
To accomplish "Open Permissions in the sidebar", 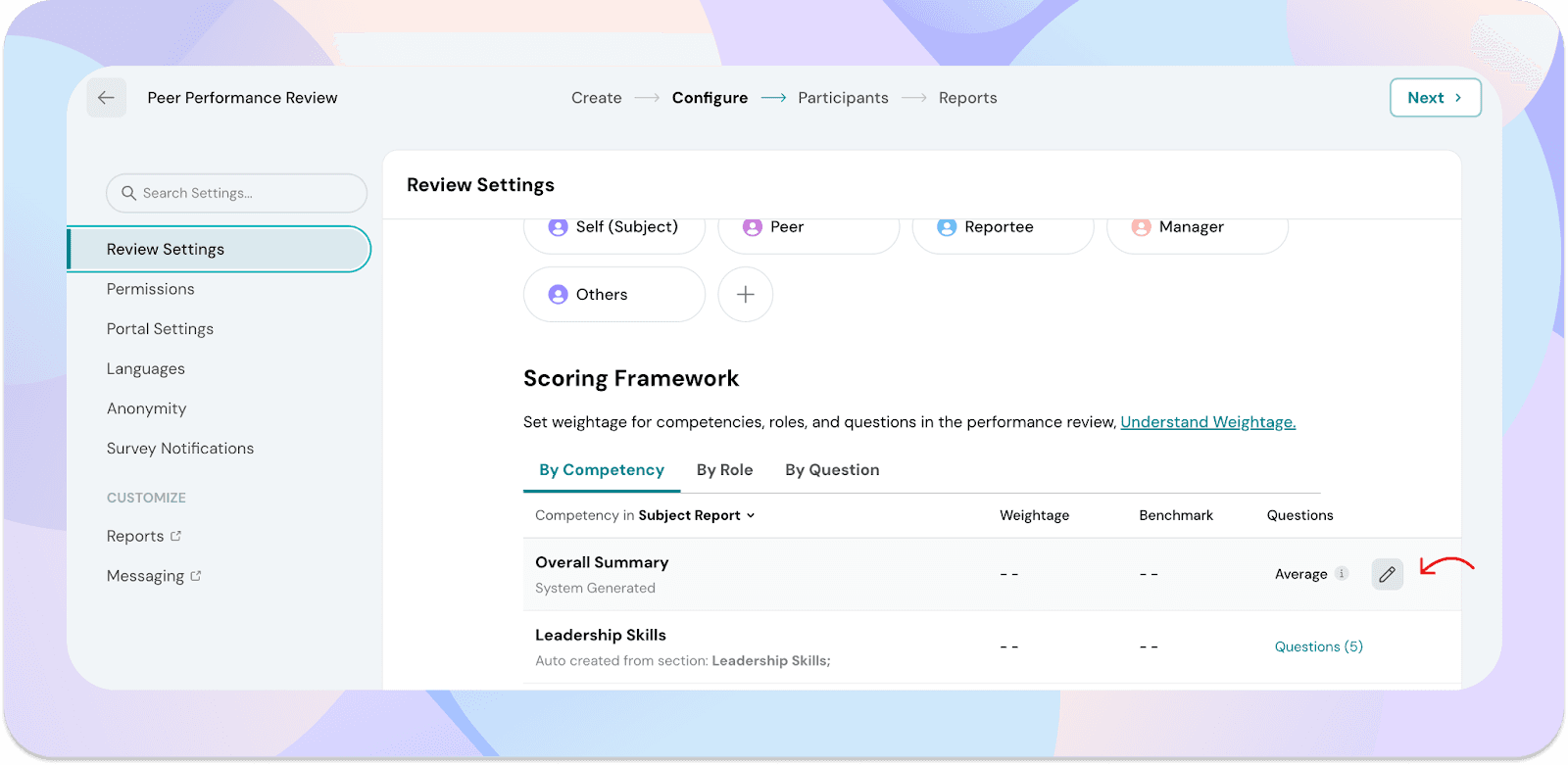I will tap(151, 289).
